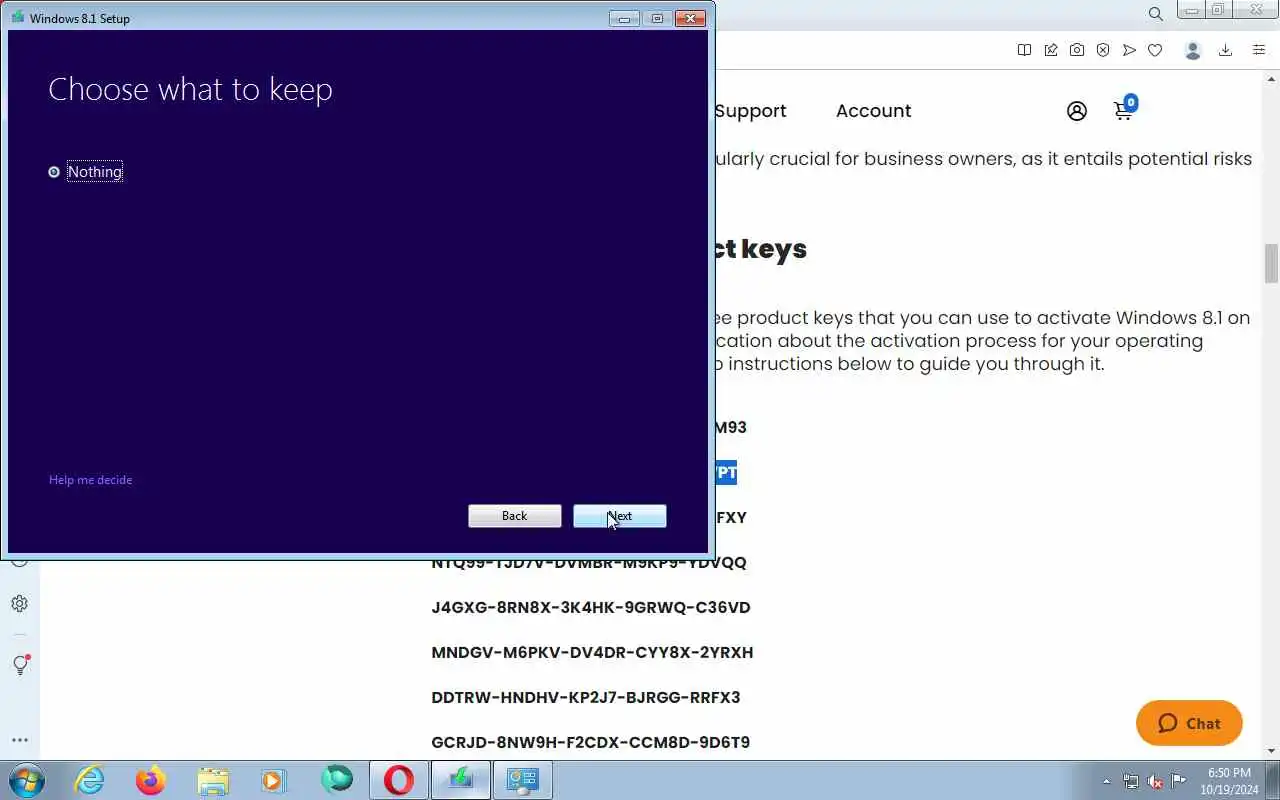Open the network tray icon
The height and width of the screenshot is (800, 1280).
(x=1131, y=781)
